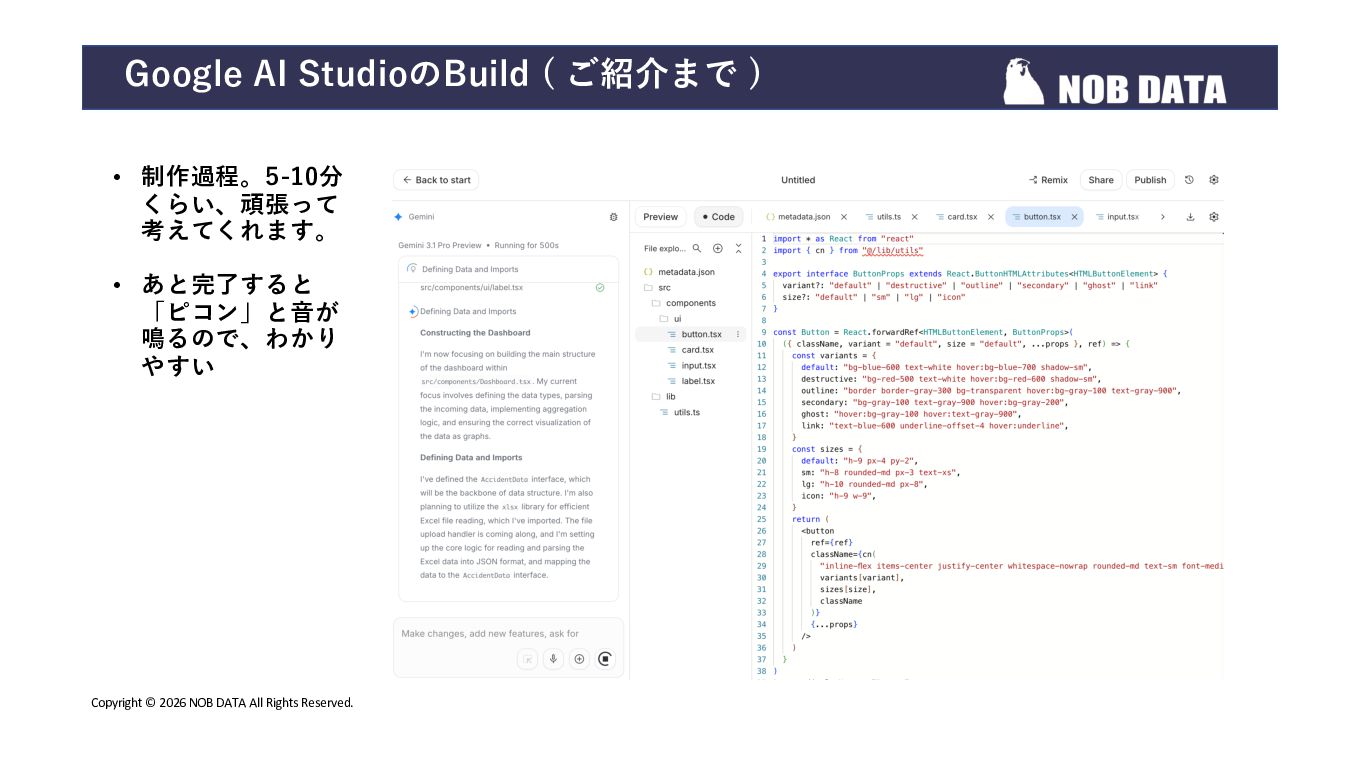Screen dimensions: 1361x765
Task: Click the Gemini sparkle logo
Action: pos(398,217)
